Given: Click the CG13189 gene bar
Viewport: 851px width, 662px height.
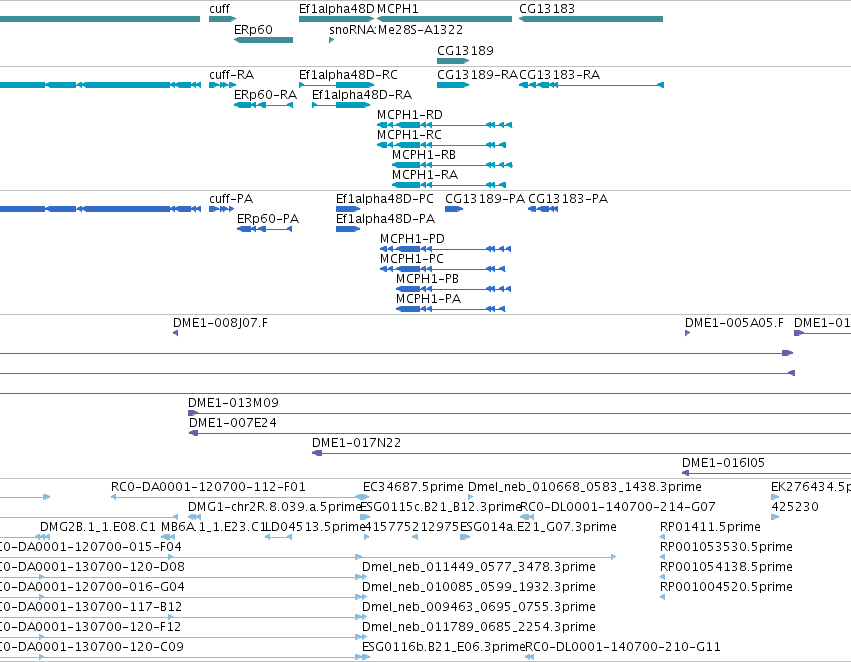Looking at the screenshot, I should pos(453,61).
